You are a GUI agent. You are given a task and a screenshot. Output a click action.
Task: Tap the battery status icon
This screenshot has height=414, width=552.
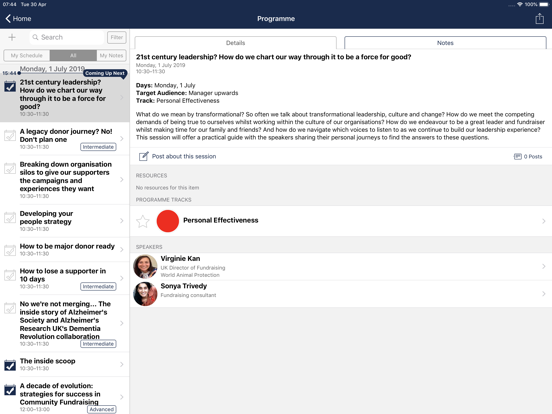544,4
